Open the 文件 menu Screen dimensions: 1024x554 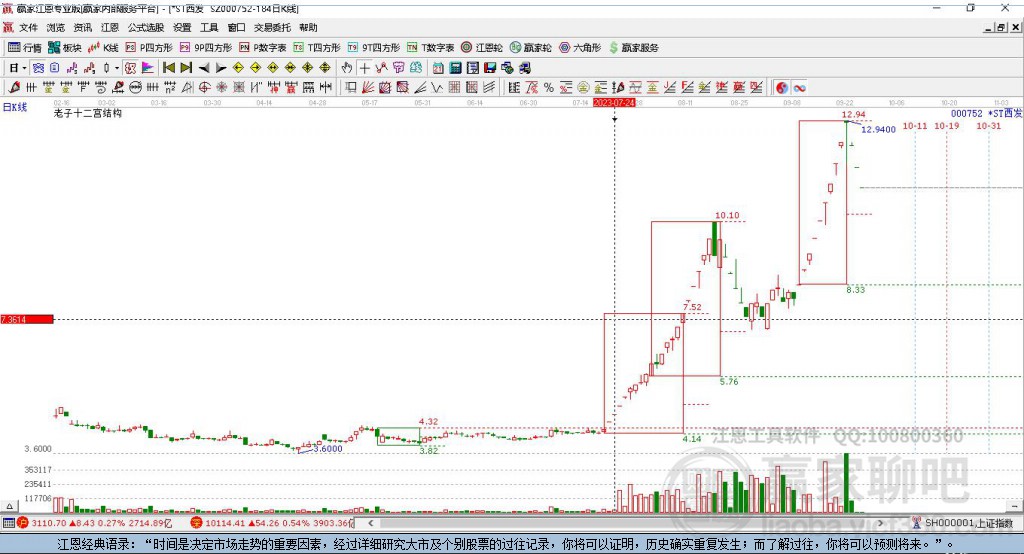pos(29,27)
